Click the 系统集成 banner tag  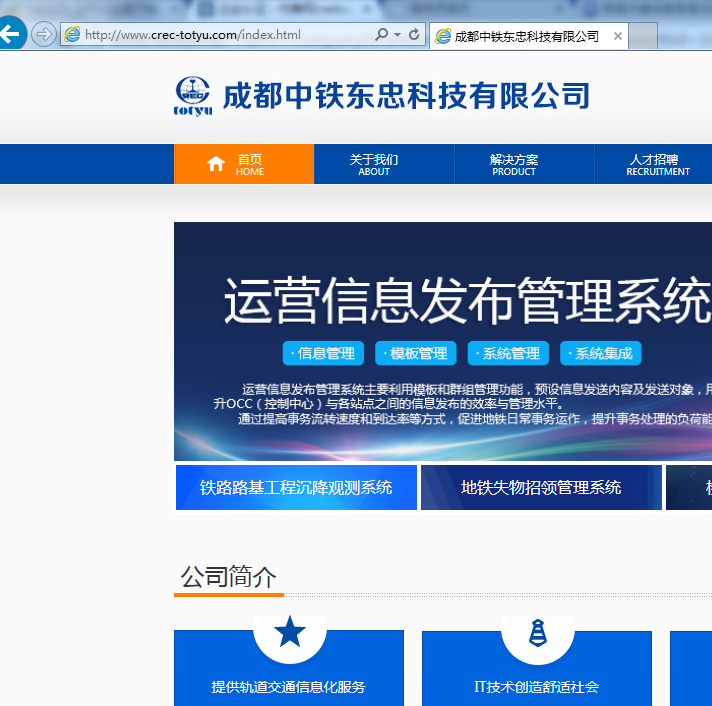[601, 353]
